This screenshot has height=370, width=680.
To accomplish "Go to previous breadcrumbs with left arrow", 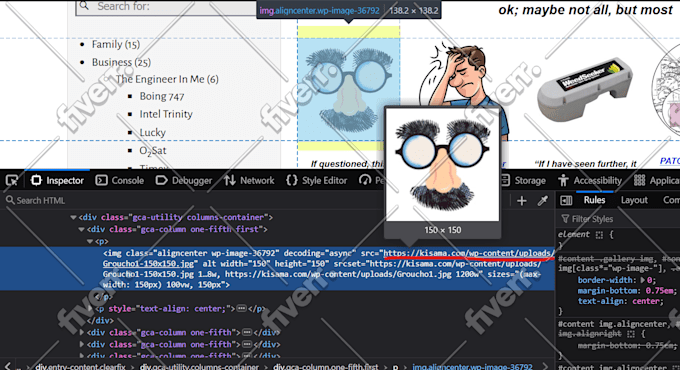I will [8, 367].
